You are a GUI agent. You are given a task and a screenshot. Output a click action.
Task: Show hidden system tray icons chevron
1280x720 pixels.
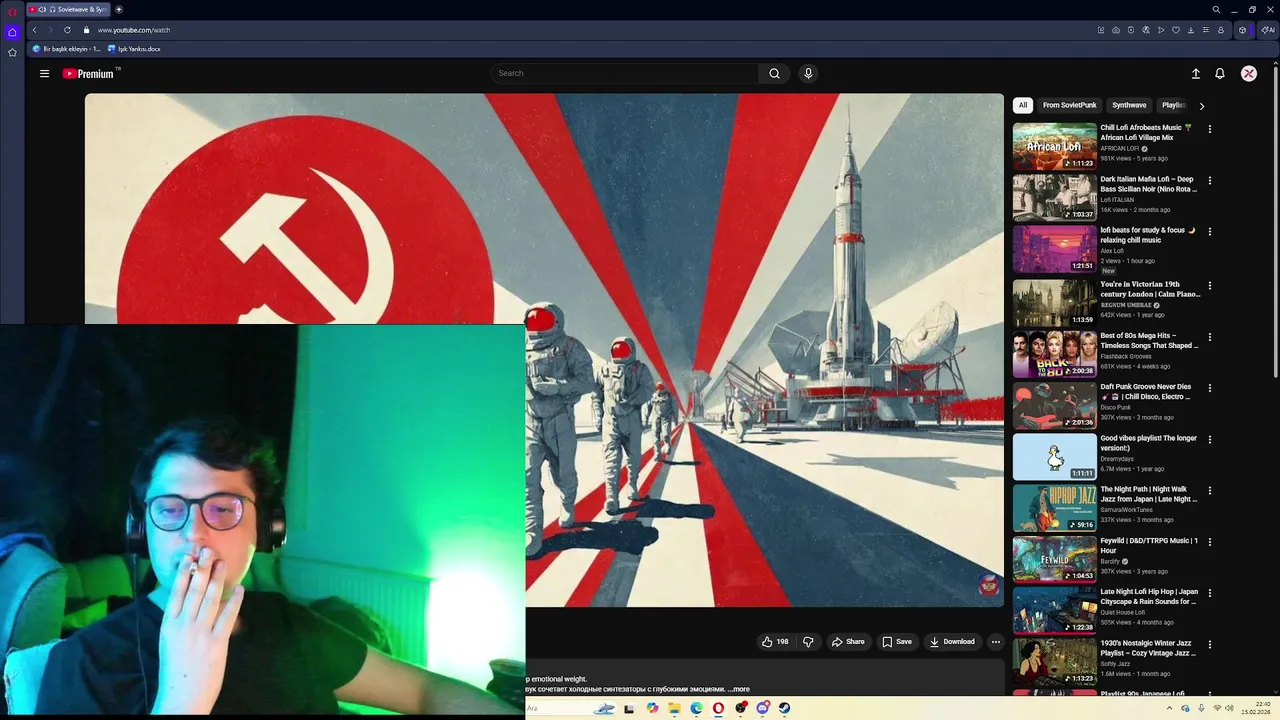coord(1169,708)
